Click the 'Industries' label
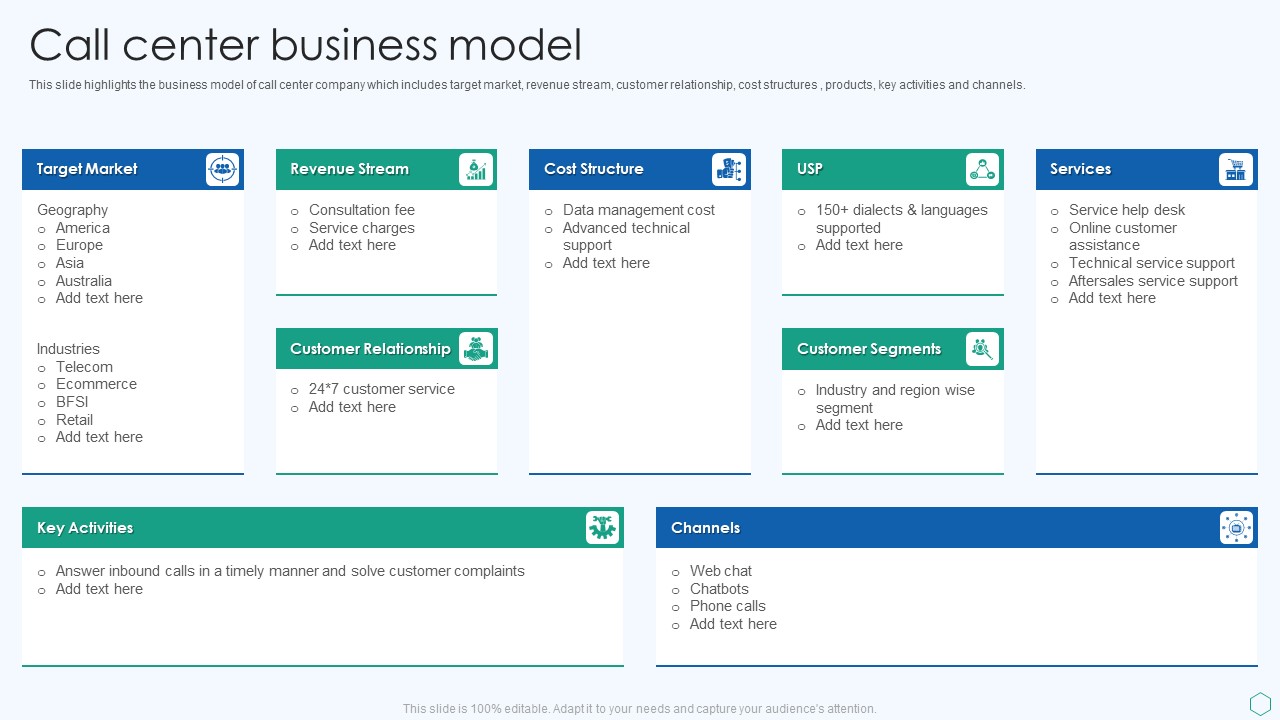 [68, 349]
